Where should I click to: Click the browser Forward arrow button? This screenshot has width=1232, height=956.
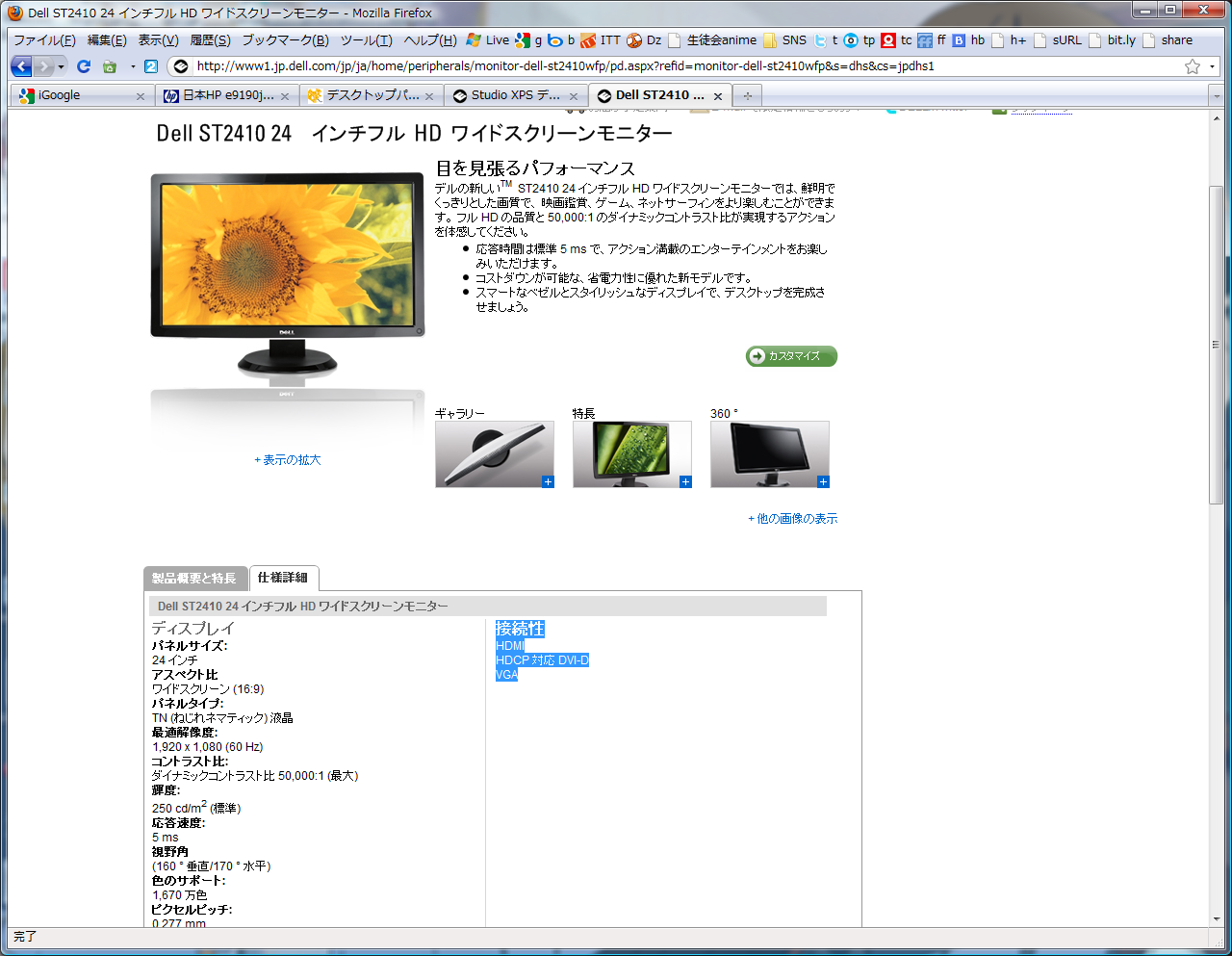[43, 66]
